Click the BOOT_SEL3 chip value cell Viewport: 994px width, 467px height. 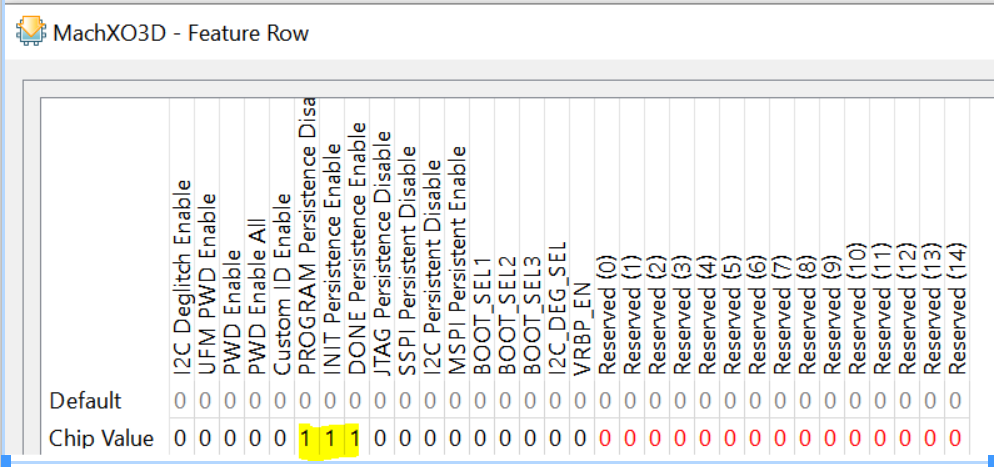click(x=529, y=438)
